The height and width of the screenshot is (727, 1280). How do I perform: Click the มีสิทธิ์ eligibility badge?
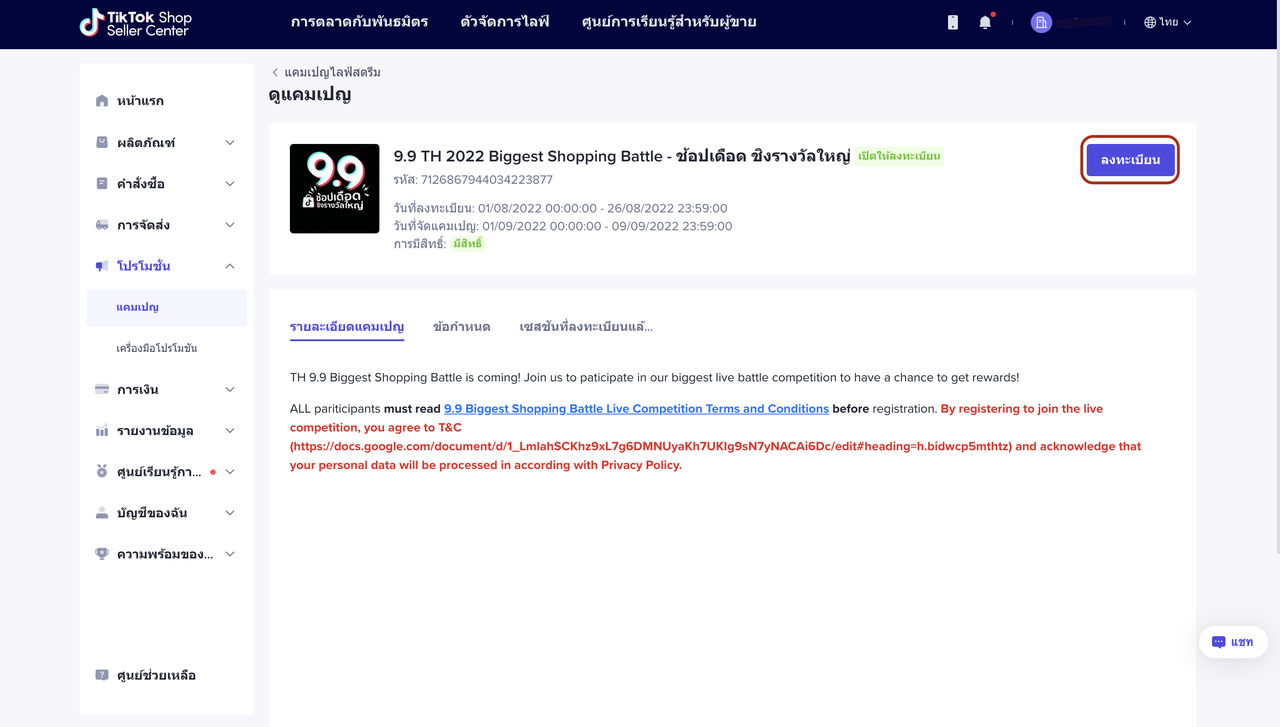(x=467, y=244)
